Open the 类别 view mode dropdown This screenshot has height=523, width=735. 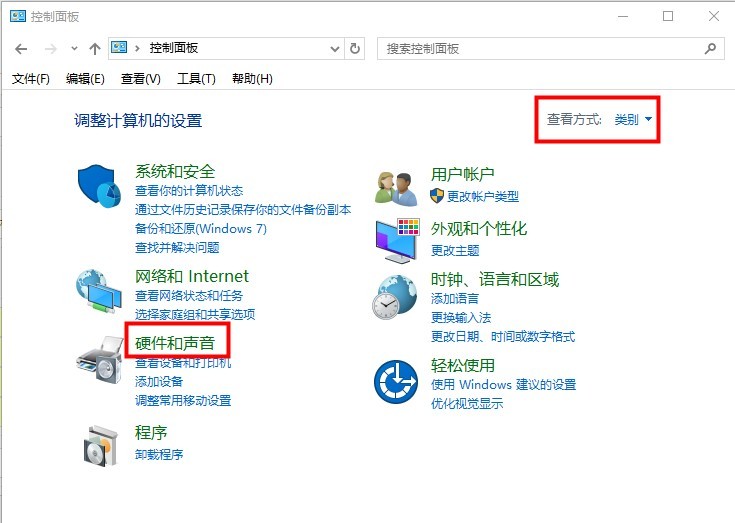point(633,120)
